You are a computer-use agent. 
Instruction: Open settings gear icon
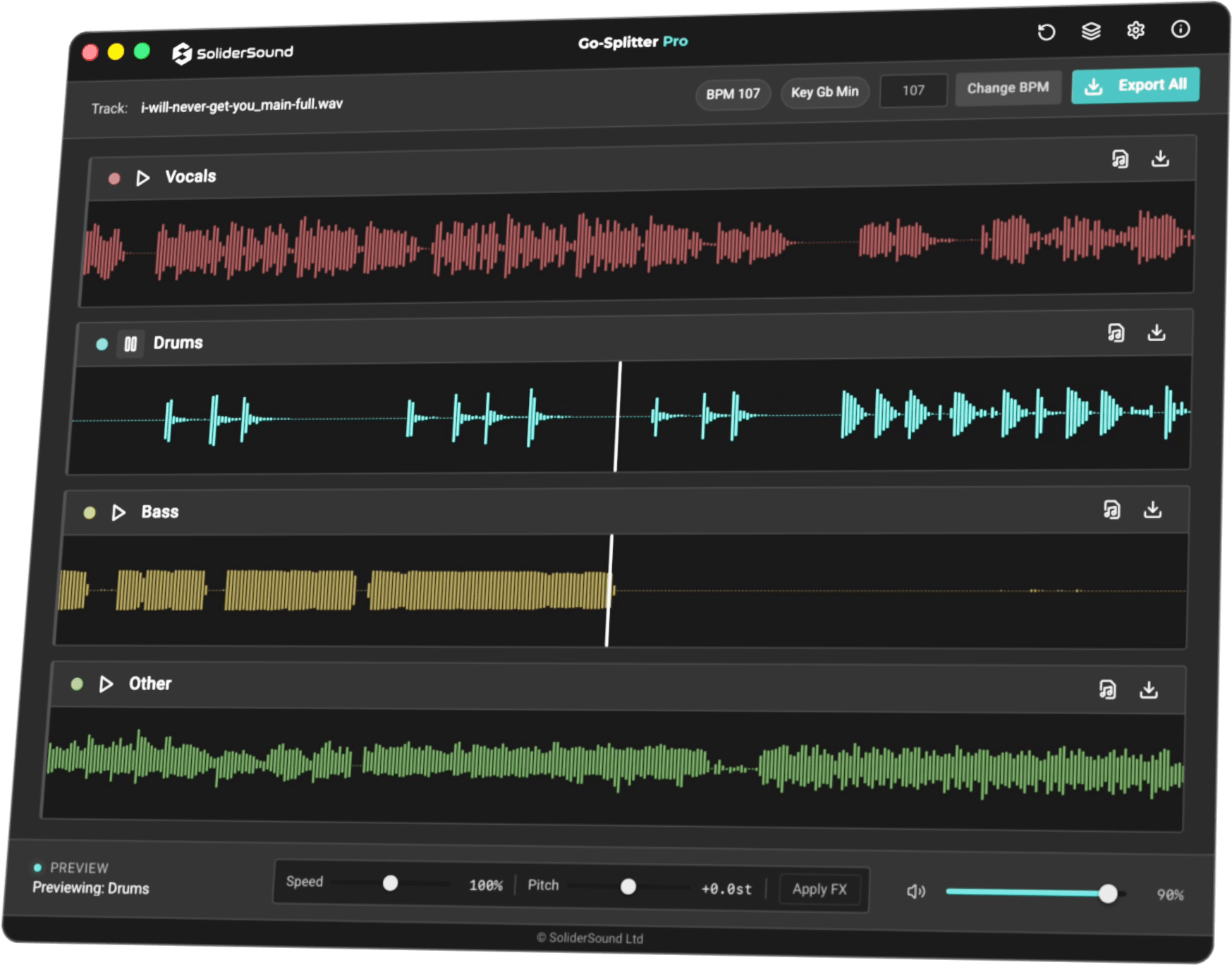[x=1135, y=30]
